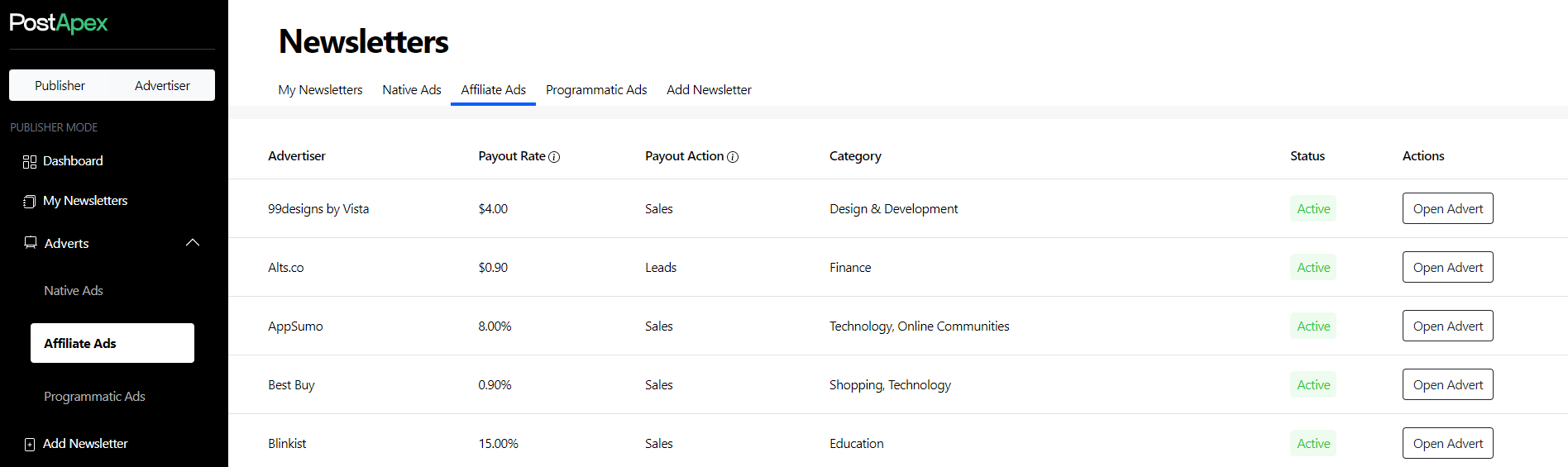Open the AppSumo advert

(1447, 326)
